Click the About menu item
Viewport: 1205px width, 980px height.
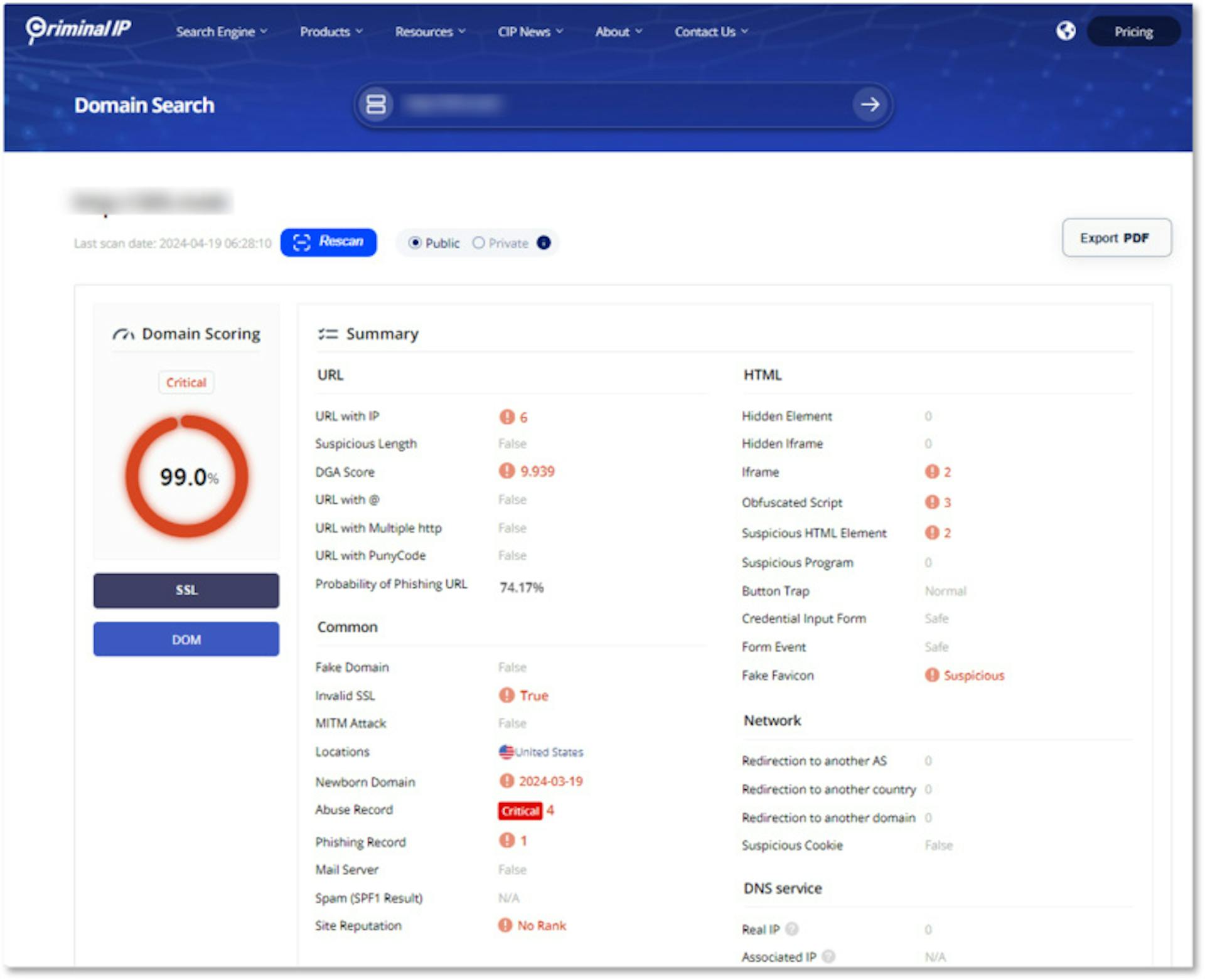pyautogui.click(x=614, y=31)
